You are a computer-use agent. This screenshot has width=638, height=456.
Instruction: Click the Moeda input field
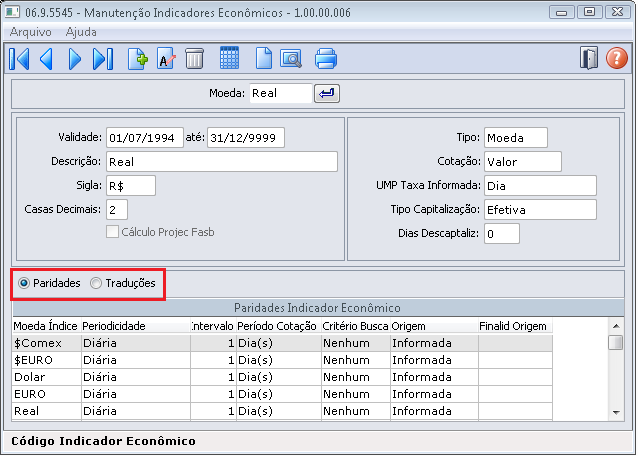[280, 93]
